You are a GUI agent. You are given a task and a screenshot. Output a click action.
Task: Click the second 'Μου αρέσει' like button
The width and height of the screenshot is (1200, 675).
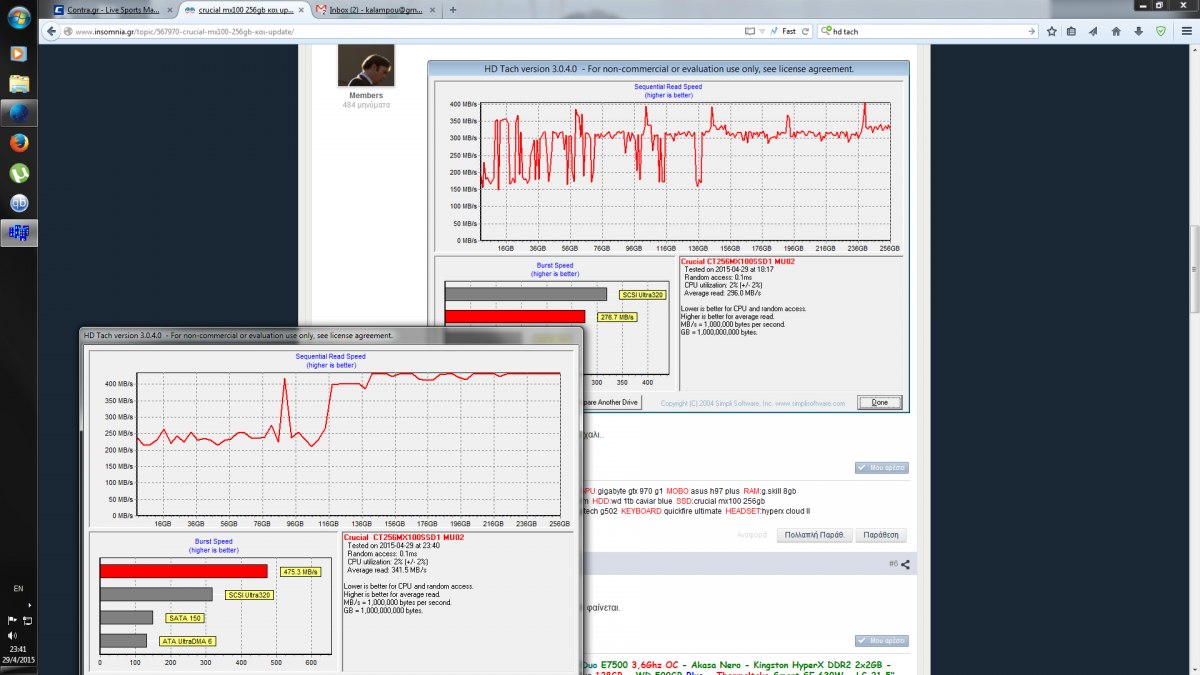[x=882, y=641]
